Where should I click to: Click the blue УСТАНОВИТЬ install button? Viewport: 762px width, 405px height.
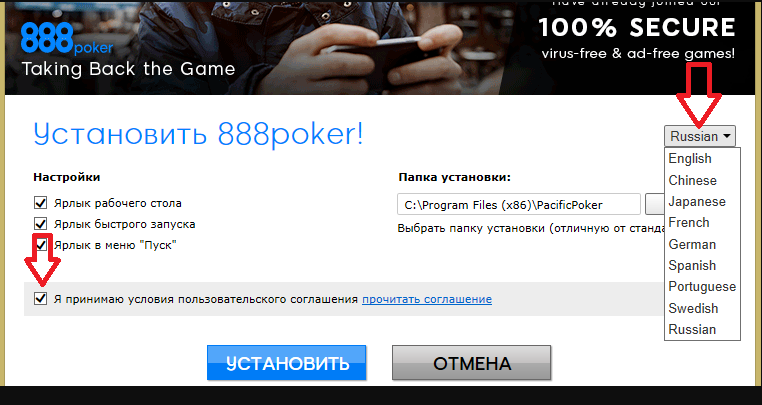click(x=286, y=363)
